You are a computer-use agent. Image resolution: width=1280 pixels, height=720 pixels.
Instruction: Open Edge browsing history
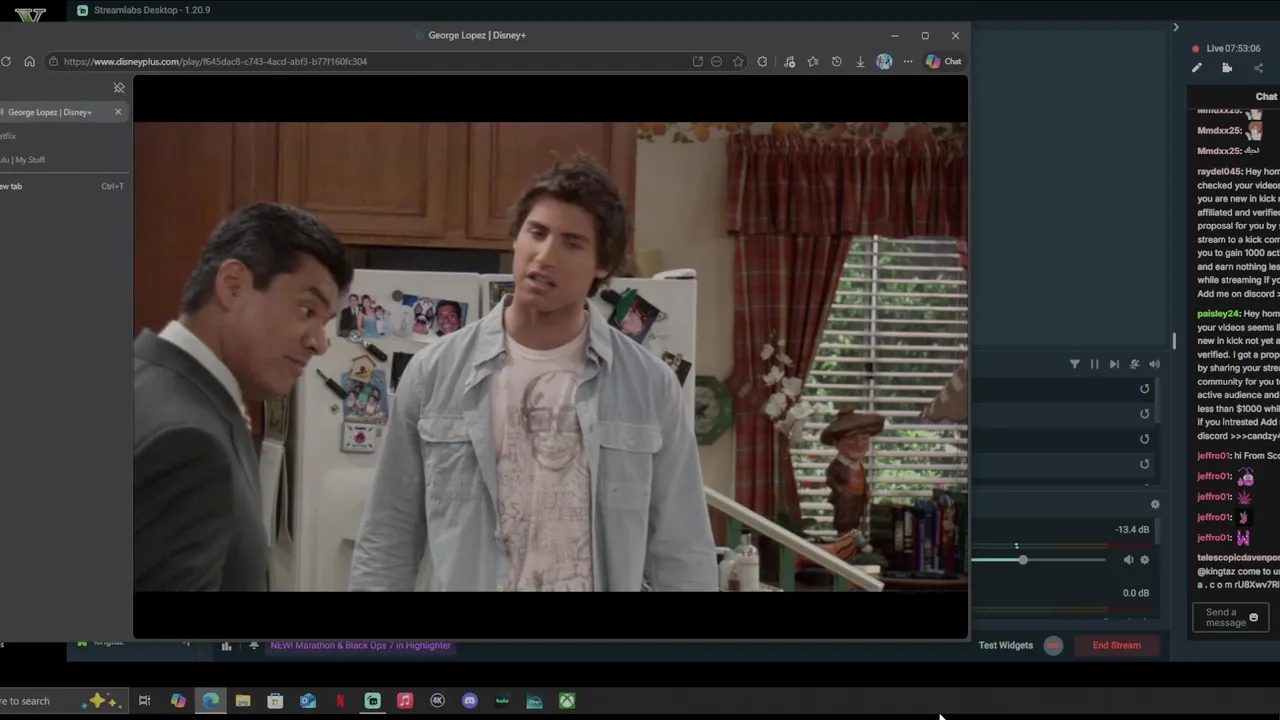tap(836, 61)
